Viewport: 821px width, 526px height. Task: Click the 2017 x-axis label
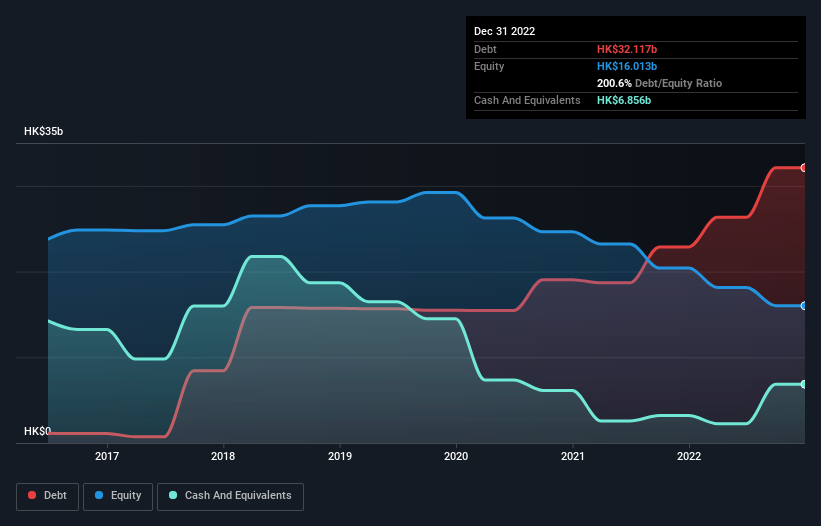pos(107,456)
